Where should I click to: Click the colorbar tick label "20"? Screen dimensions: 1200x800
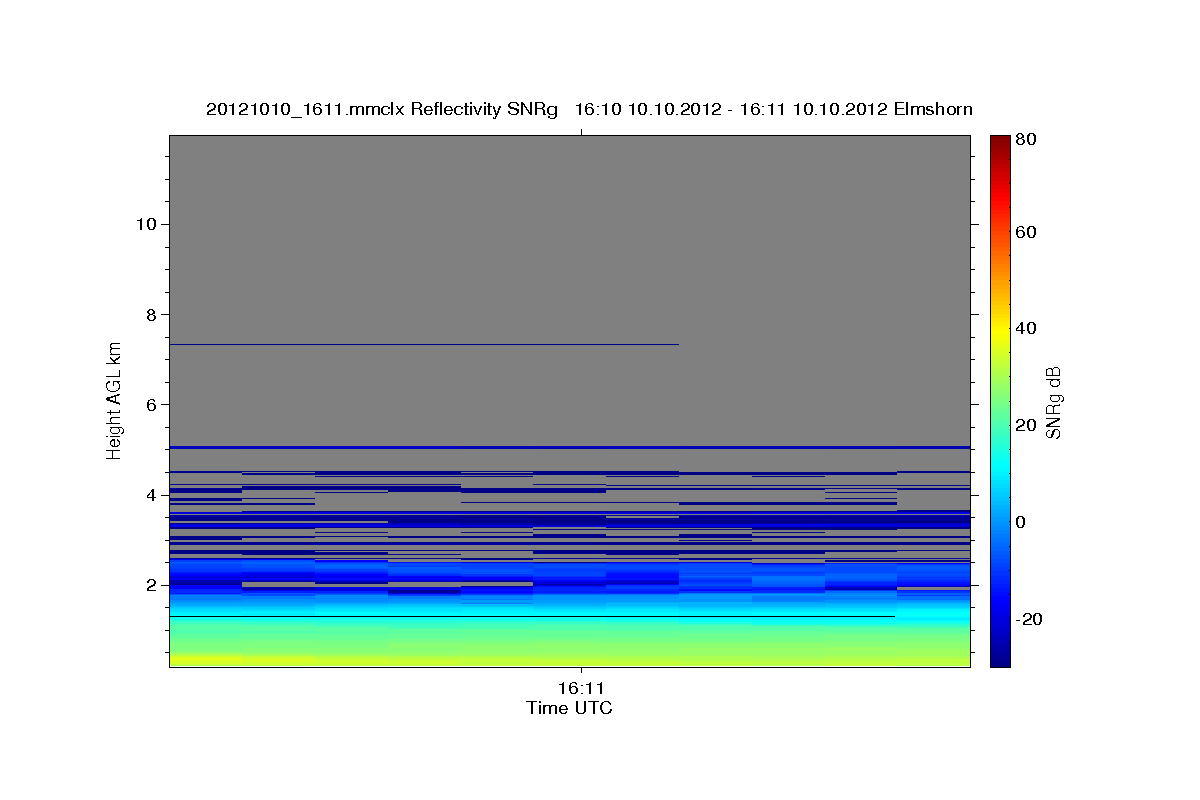[x=1025, y=425]
